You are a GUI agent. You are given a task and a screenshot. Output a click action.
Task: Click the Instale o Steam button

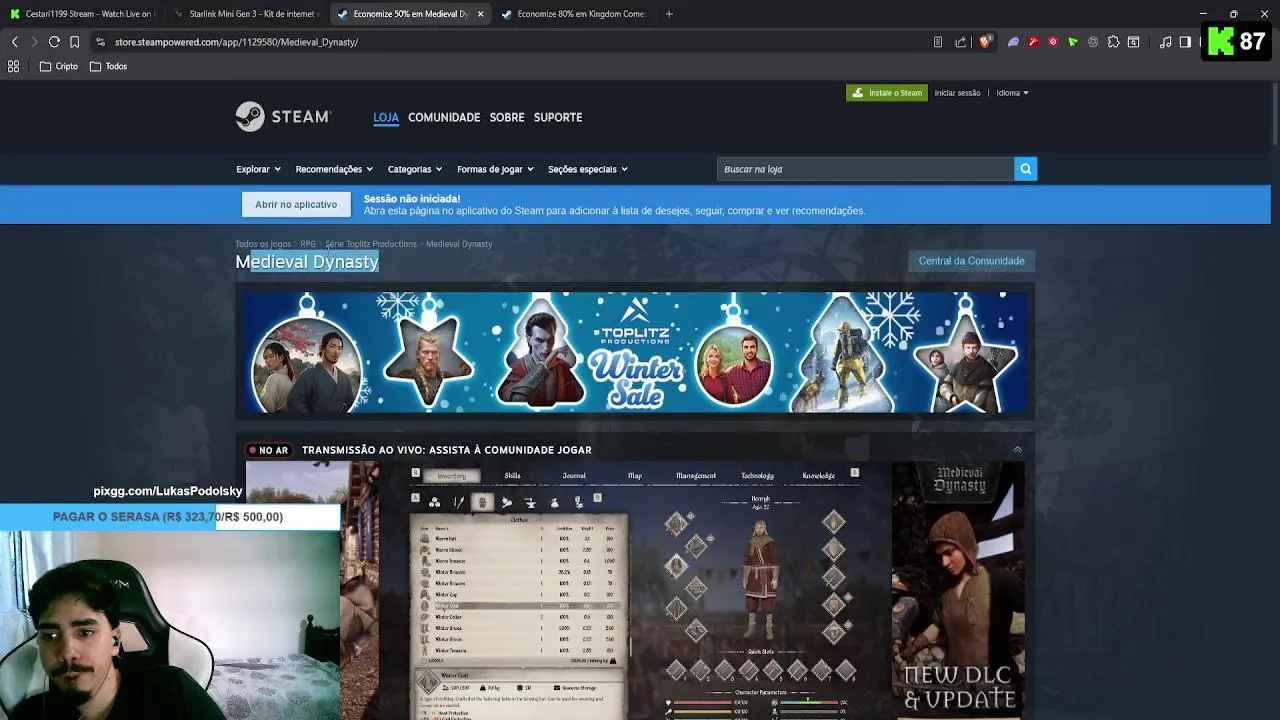coord(887,93)
